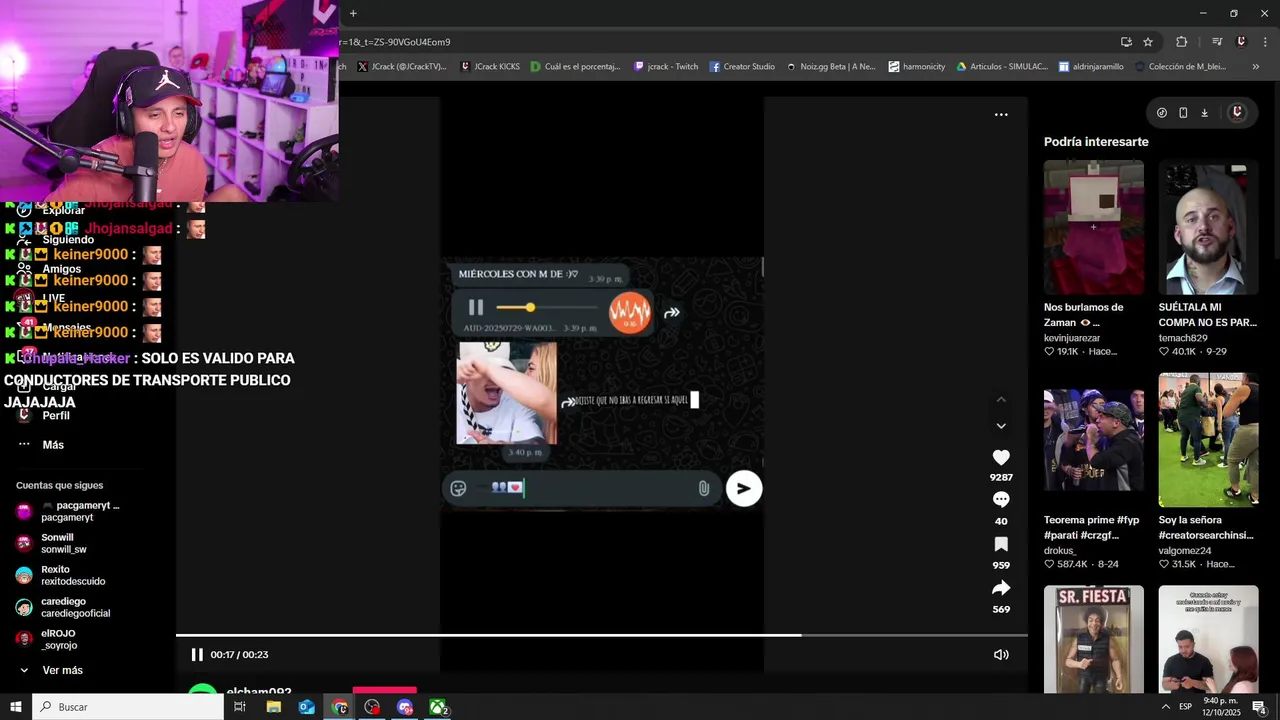Visit valgomez24's profile link
Viewport: 1280px width, 720px height.
pos(1185,551)
